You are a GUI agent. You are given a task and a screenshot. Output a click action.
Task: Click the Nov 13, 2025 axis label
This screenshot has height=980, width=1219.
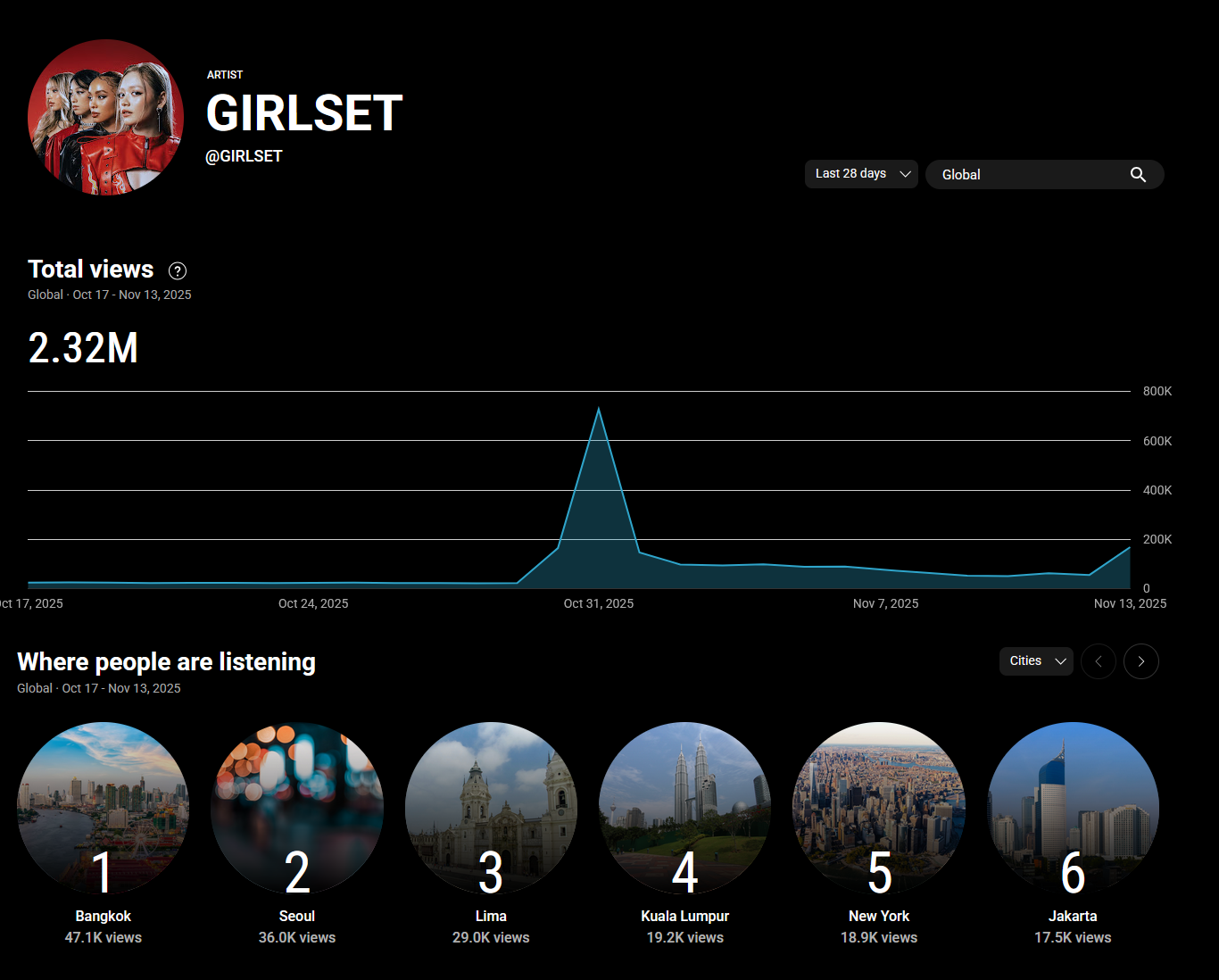tap(1130, 603)
